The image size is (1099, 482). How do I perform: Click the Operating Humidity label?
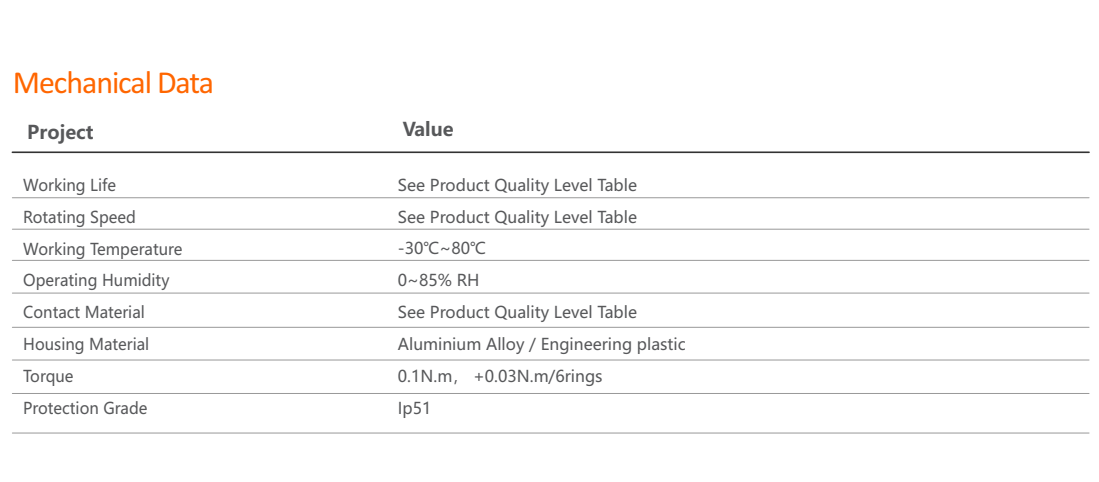coord(96,280)
